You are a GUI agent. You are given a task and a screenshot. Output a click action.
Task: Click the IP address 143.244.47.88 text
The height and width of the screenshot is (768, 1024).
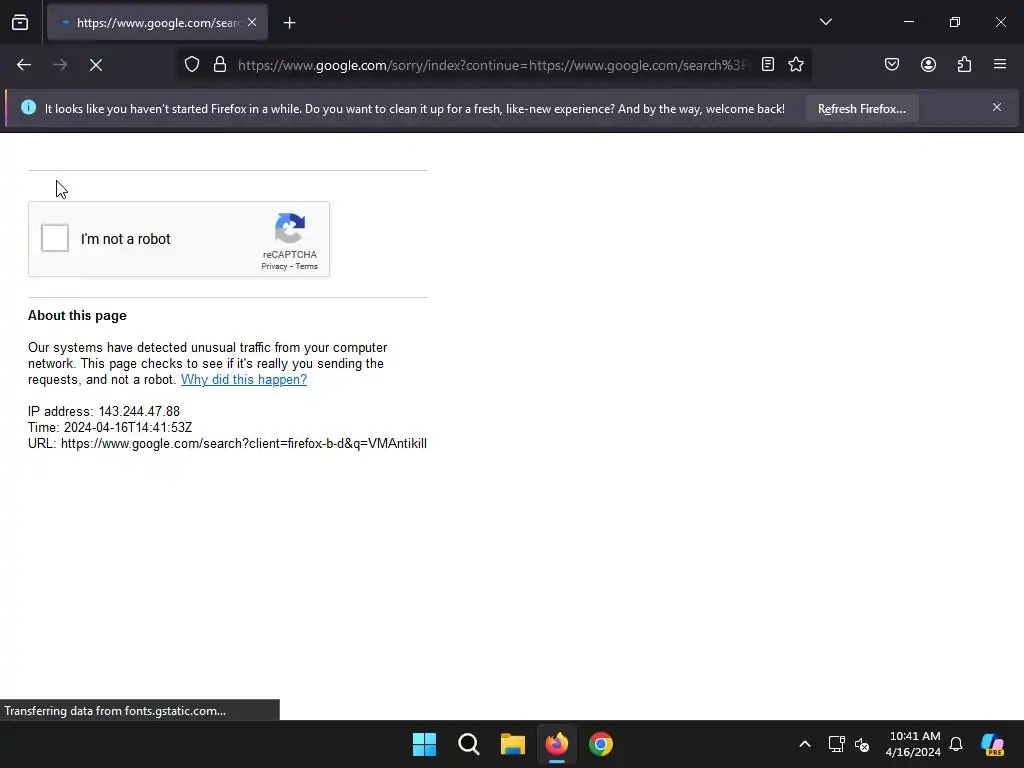104,411
